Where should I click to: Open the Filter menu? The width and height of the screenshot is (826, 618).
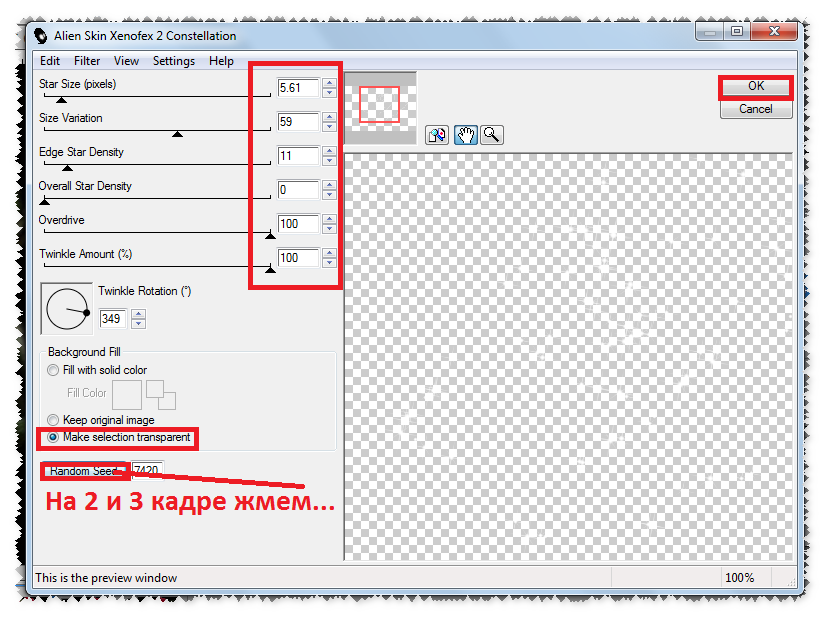(87, 61)
